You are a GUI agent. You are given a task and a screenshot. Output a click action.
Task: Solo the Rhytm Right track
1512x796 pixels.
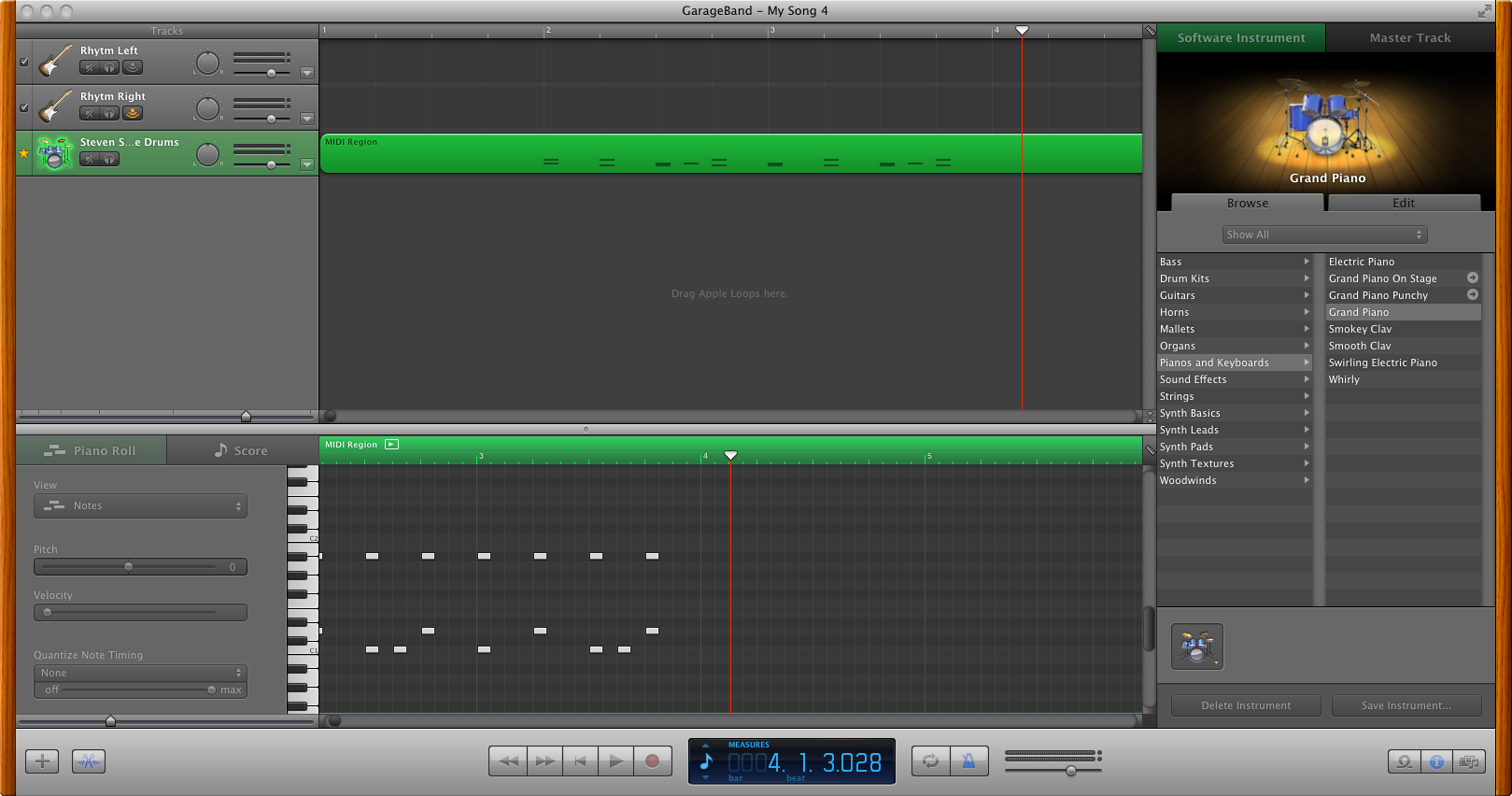point(110,113)
